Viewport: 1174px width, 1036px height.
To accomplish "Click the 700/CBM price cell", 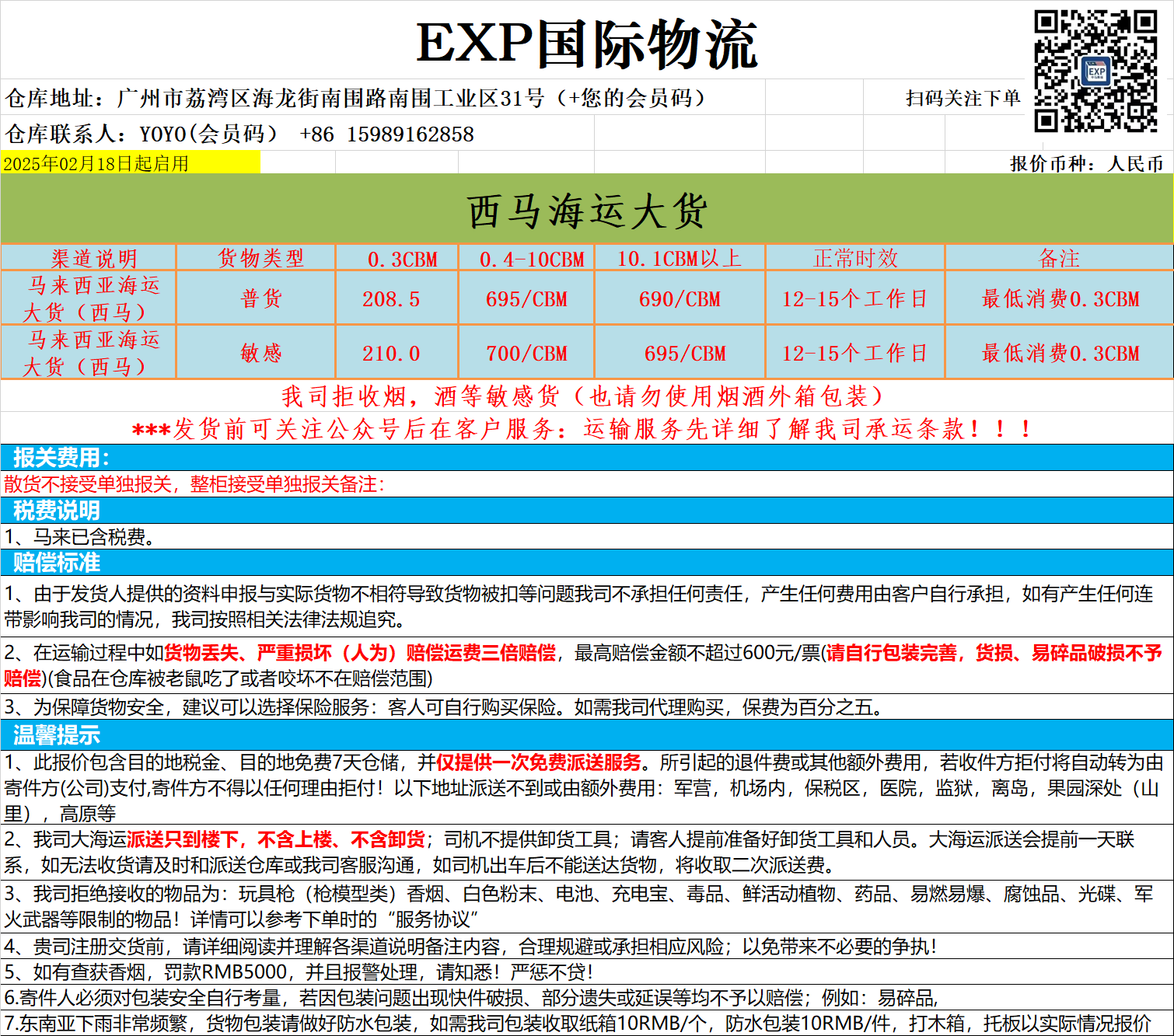I will [526, 354].
